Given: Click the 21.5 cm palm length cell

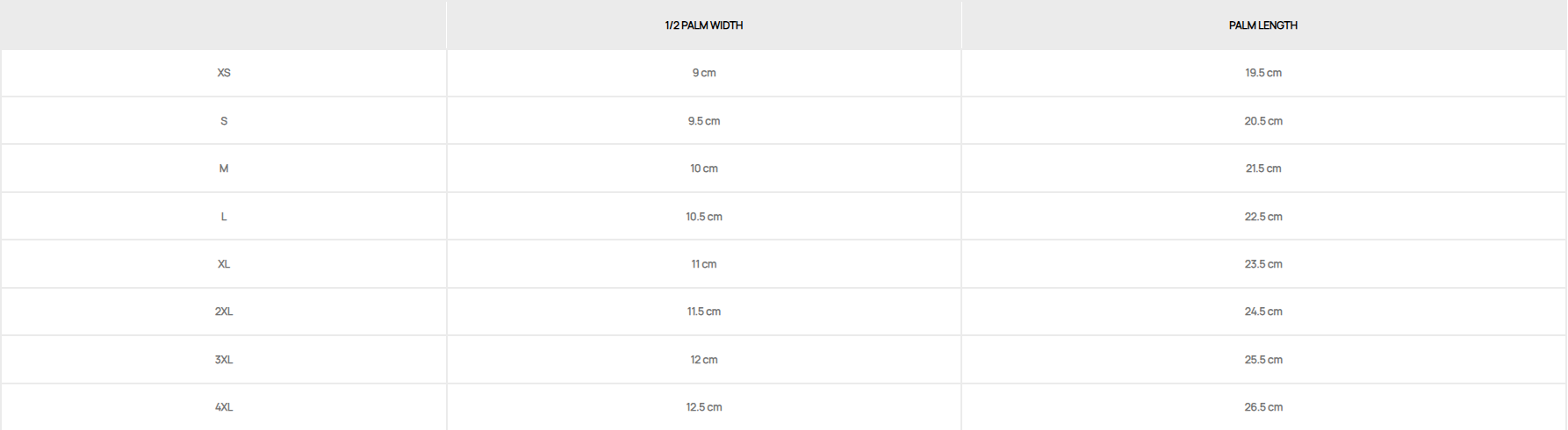Looking at the screenshot, I should tap(1262, 168).
